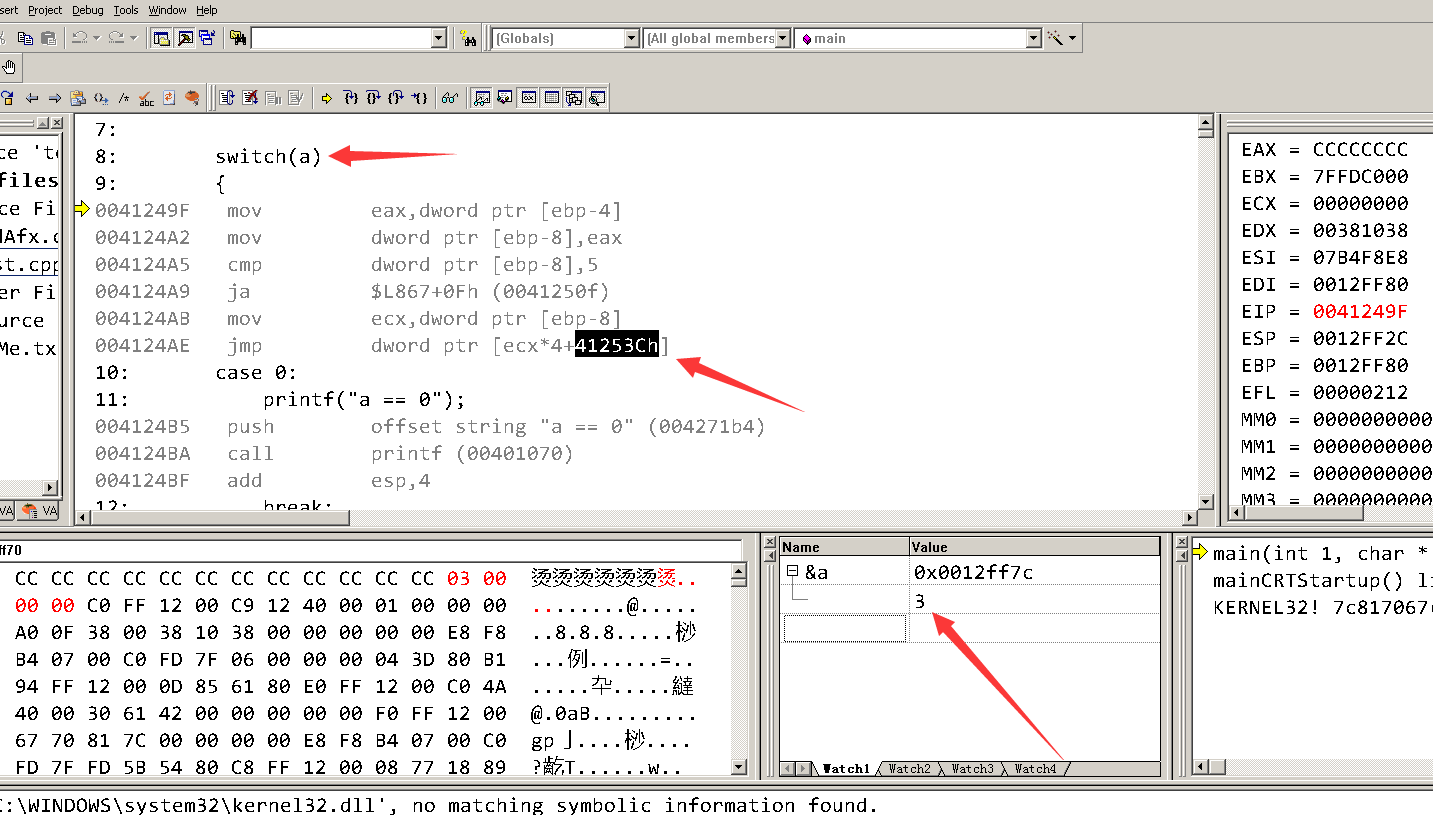The height and width of the screenshot is (815, 1433).
Task: Click the Redo arrow icon
Action: (x=116, y=38)
